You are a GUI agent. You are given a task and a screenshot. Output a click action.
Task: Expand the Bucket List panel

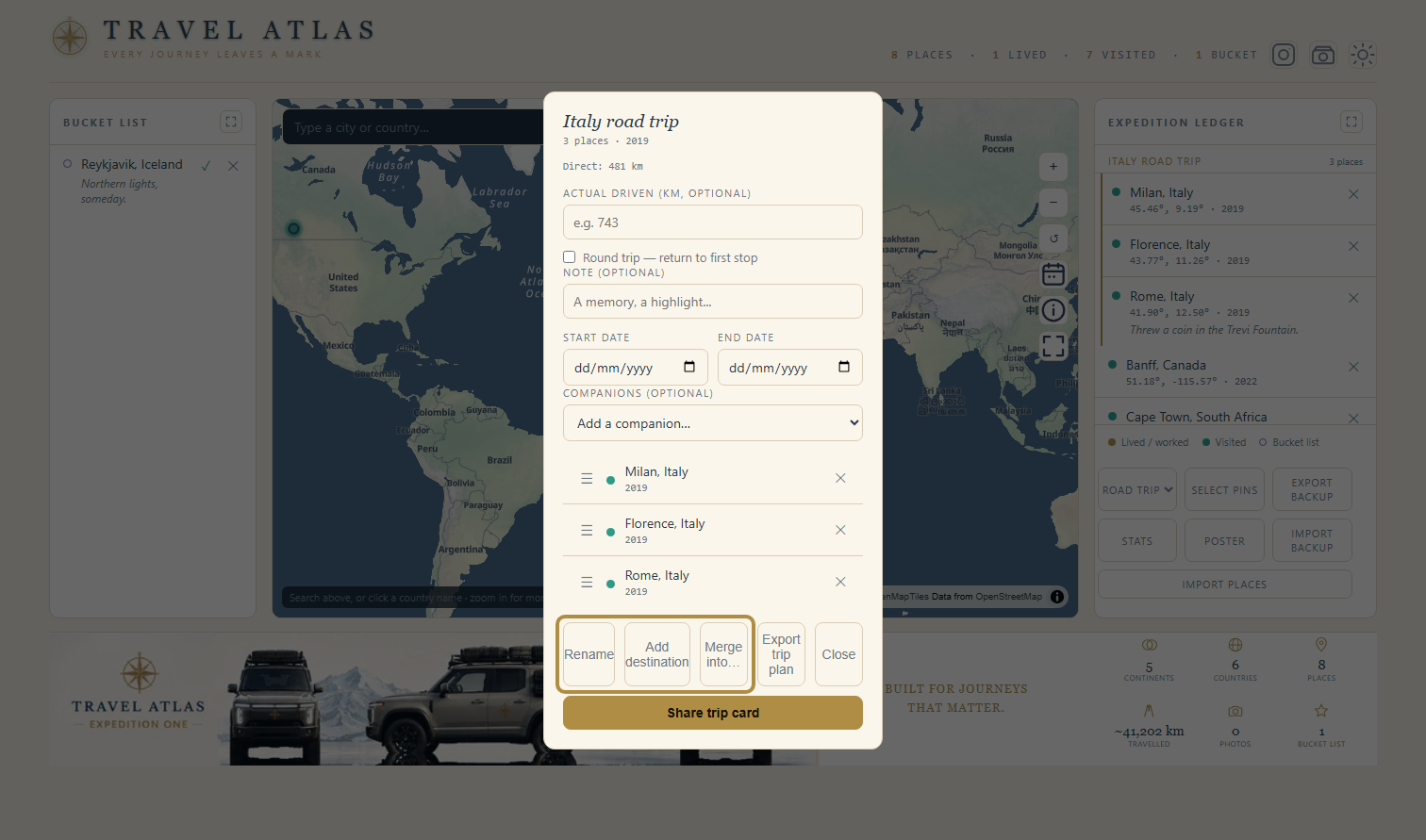231,122
